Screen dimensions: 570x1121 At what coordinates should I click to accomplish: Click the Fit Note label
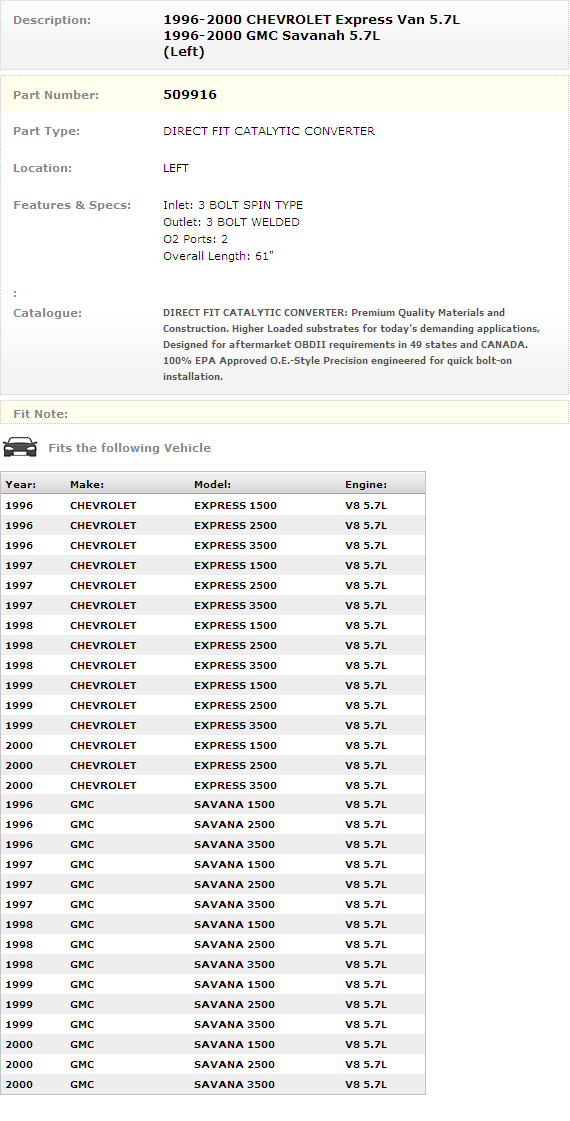pos(41,414)
